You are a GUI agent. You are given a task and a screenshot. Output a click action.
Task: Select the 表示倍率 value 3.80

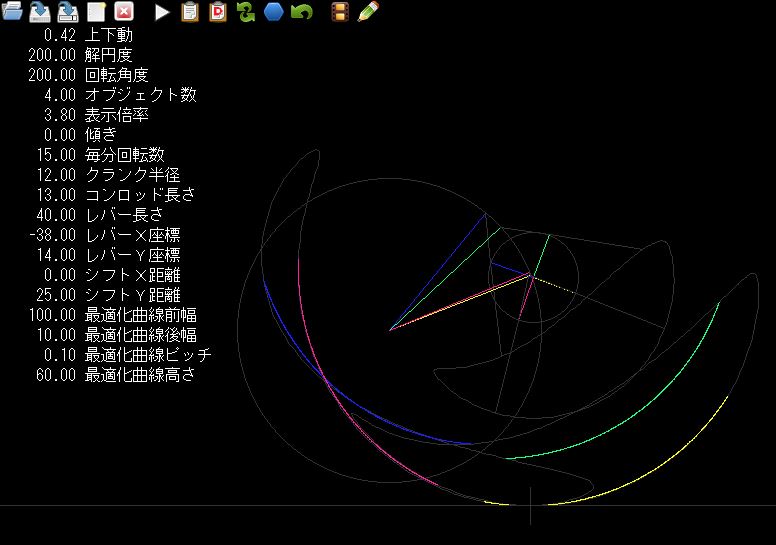[60, 115]
